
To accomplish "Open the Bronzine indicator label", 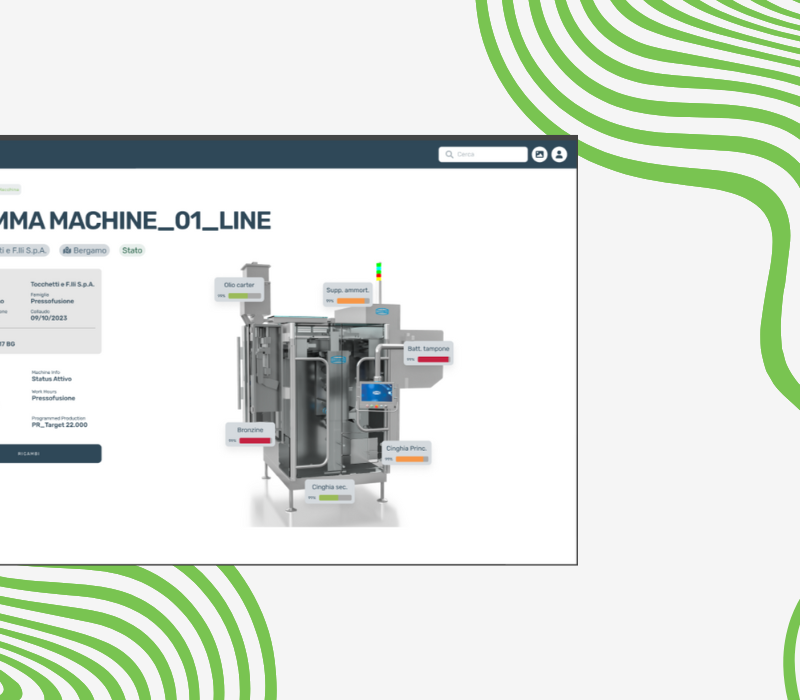I will tap(249, 429).
